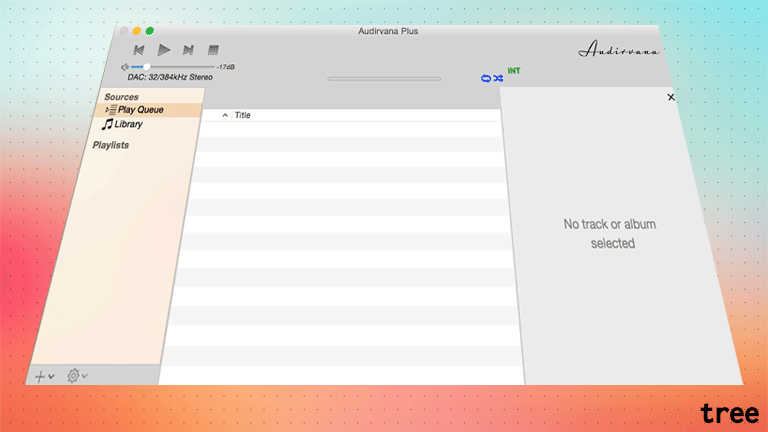
Task: Click the Play Queue list icon
Action: pos(111,110)
